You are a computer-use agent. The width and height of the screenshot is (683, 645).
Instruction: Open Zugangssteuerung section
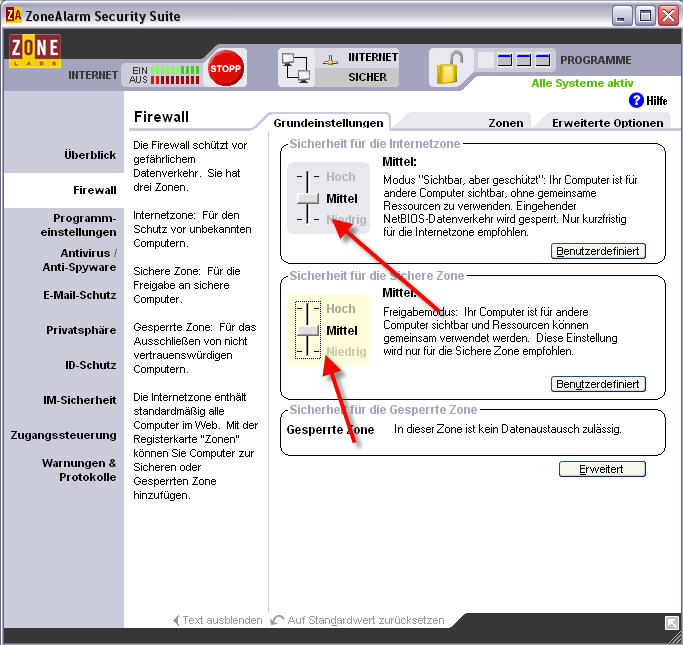[64, 435]
